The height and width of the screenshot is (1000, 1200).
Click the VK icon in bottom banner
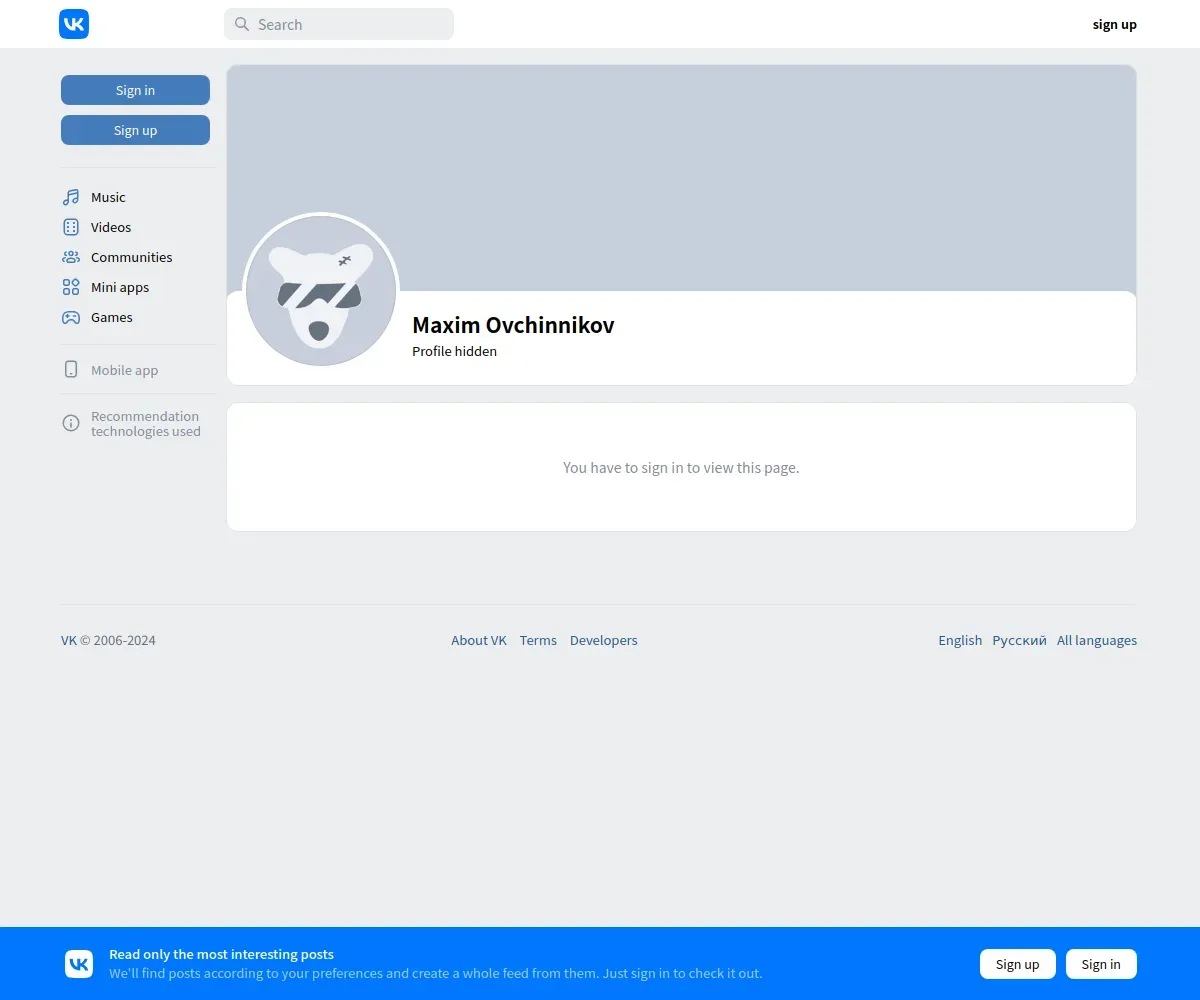pyautogui.click(x=79, y=964)
